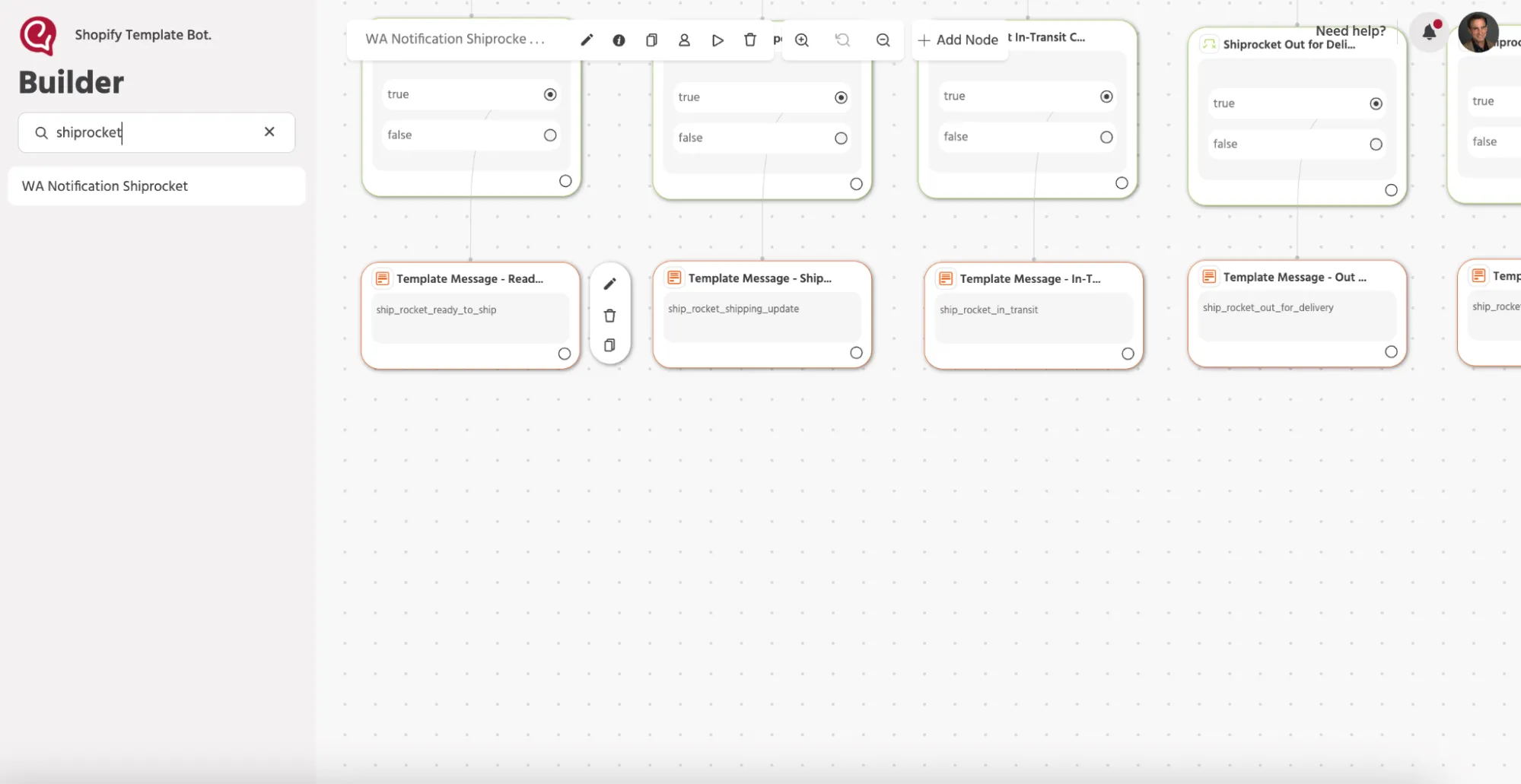Click the Shopify Template Bot. name
1521x784 pixels.
point(143,35)
